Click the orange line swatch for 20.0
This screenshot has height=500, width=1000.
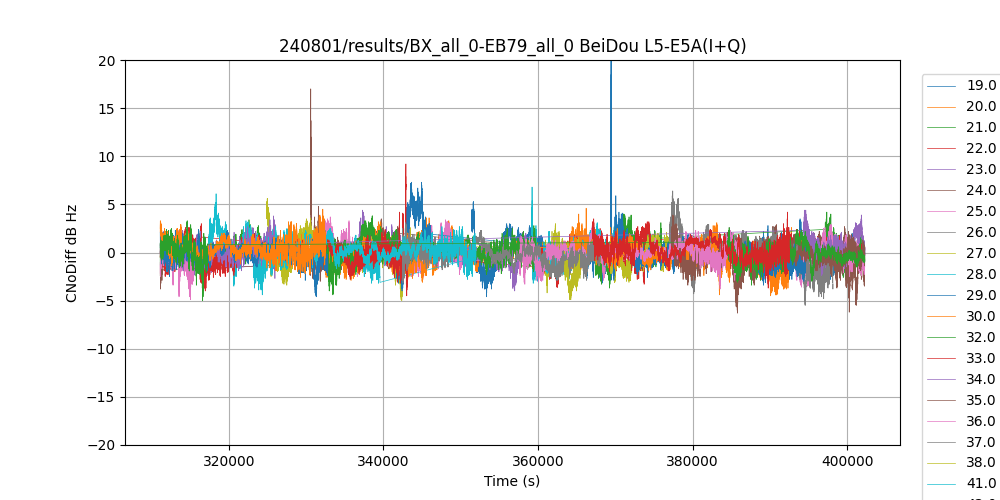[x=941, y=107]
